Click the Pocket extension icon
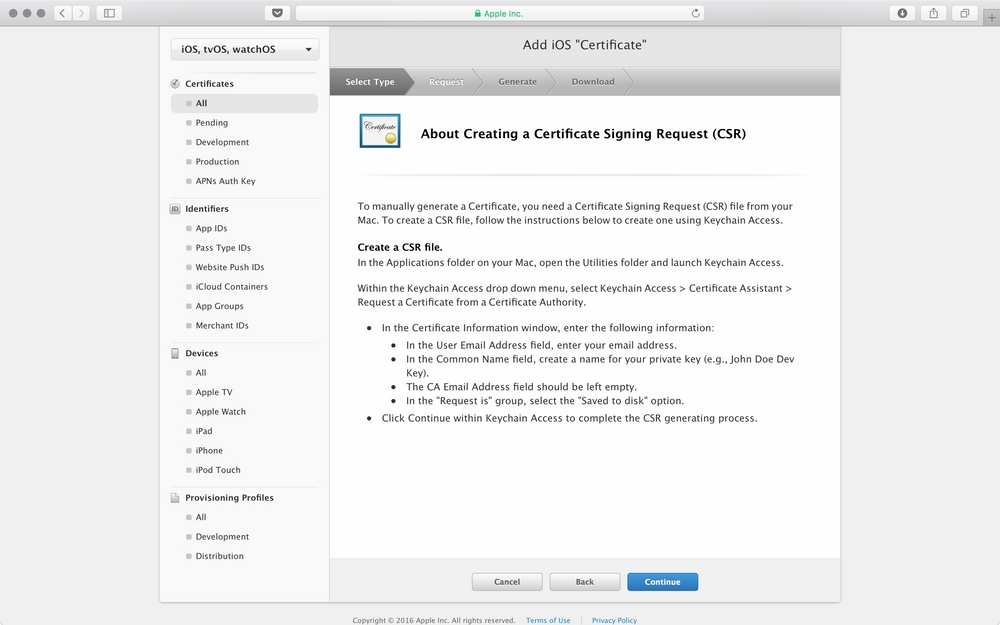The height and width of the screenshot is (625, 1000). coord(277,13)
